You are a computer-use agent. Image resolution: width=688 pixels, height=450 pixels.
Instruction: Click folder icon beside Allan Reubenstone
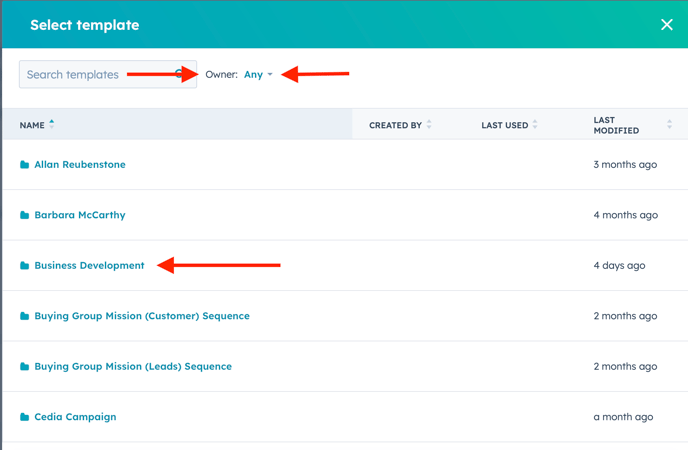click(25, 165)
